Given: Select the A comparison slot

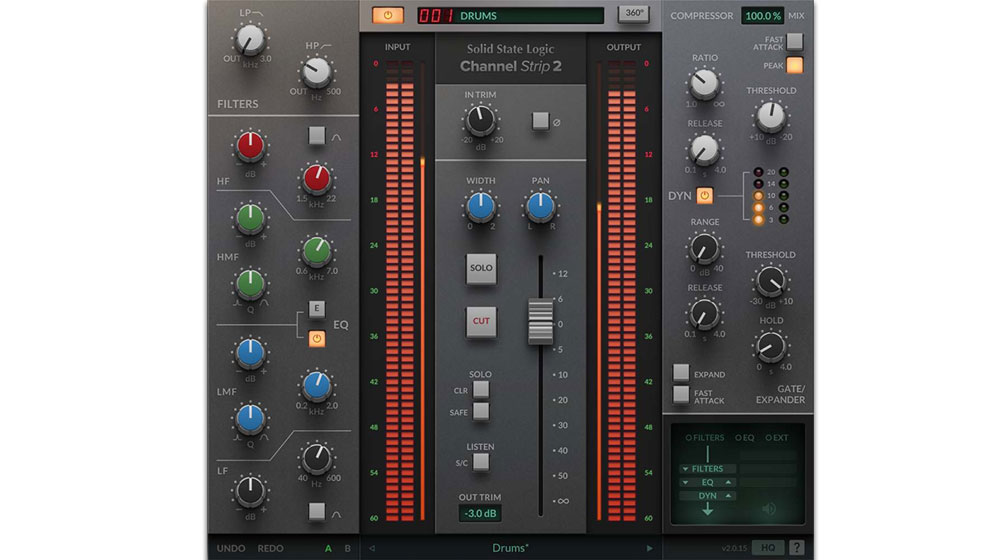Looking at the screenshot, I should click(326, 548).
